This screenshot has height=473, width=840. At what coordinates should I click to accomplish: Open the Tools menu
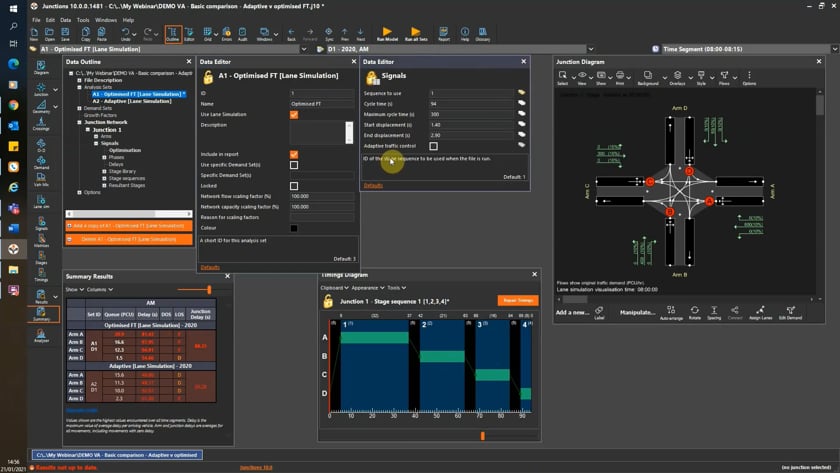(83, 19)
